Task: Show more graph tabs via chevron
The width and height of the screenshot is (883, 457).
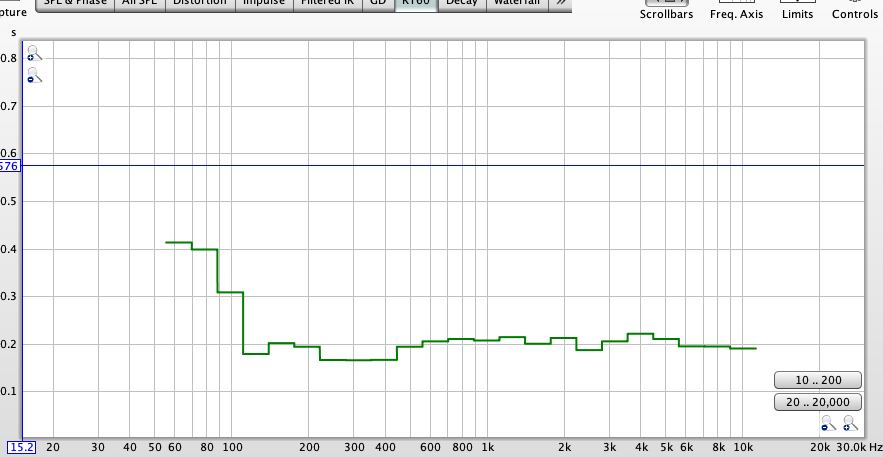Action: point(561,3)
